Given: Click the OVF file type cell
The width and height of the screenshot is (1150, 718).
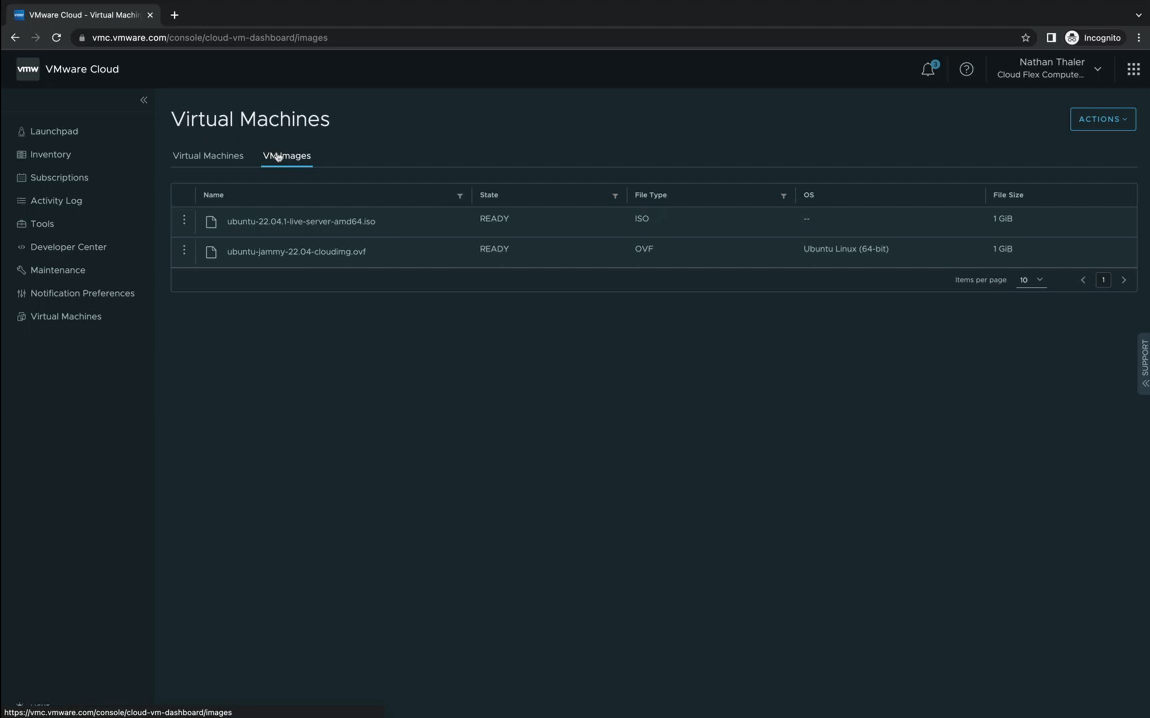Looking at the screenshot, I should pyautogui.click(x=643, y=249).
